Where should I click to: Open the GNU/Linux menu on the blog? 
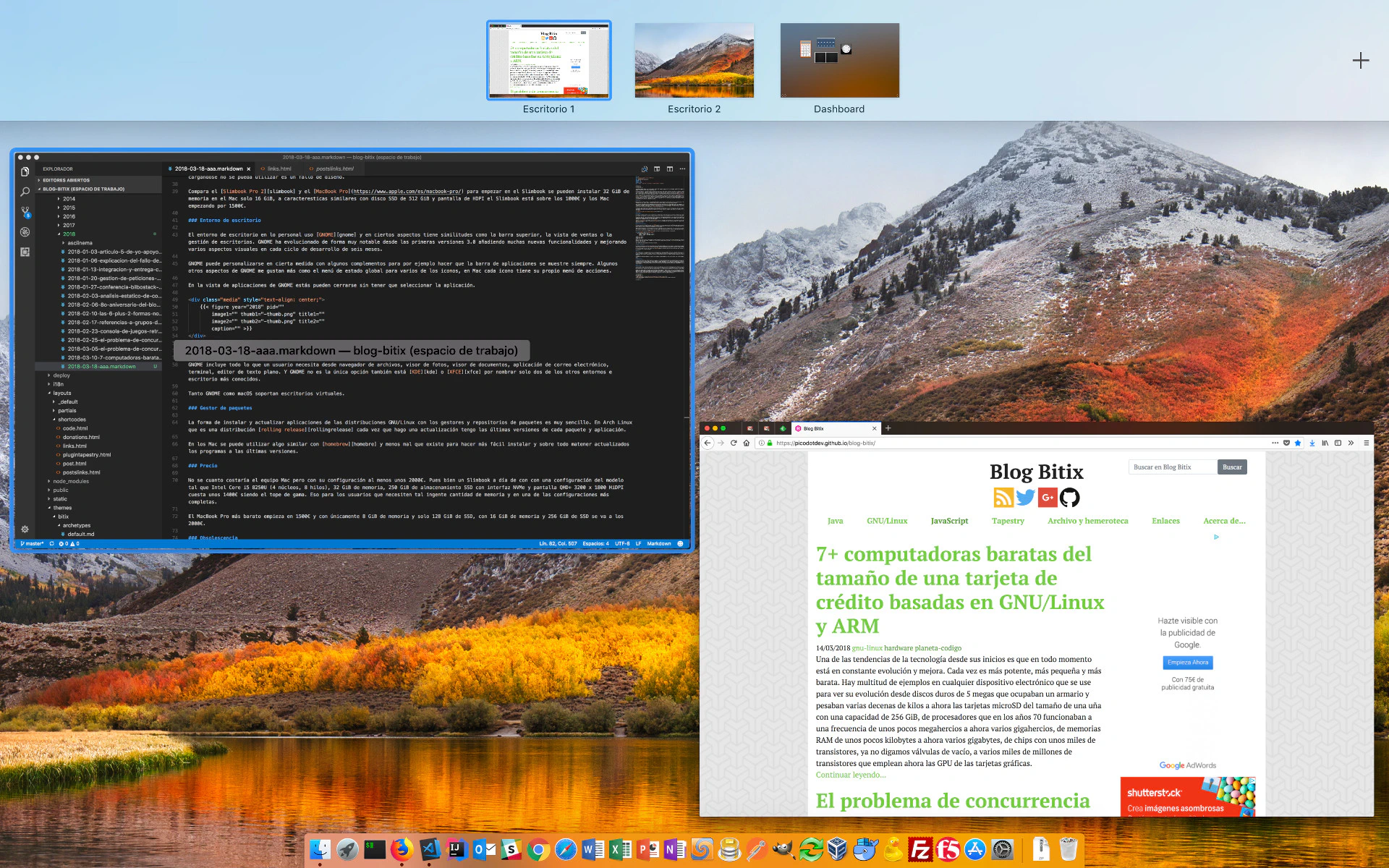pos(886,521)
